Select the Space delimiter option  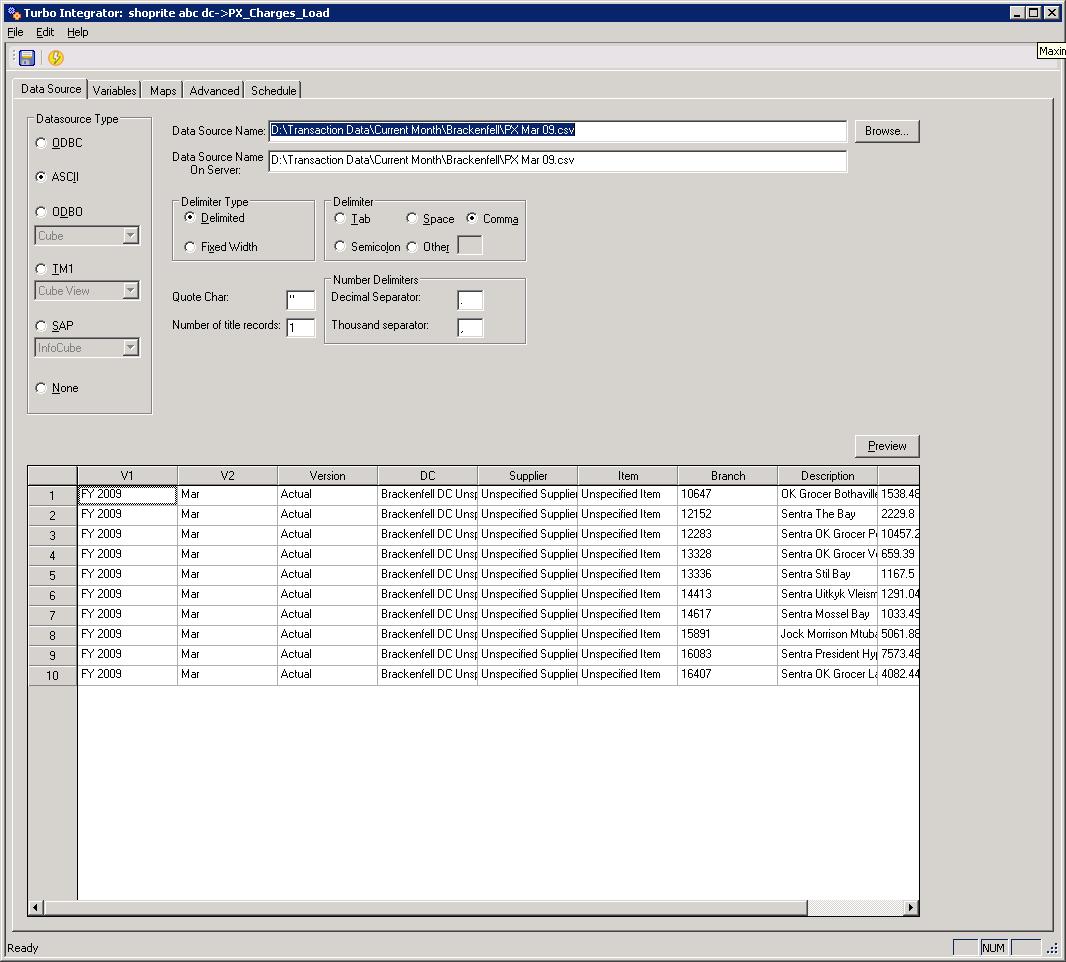tap(411, 218)
